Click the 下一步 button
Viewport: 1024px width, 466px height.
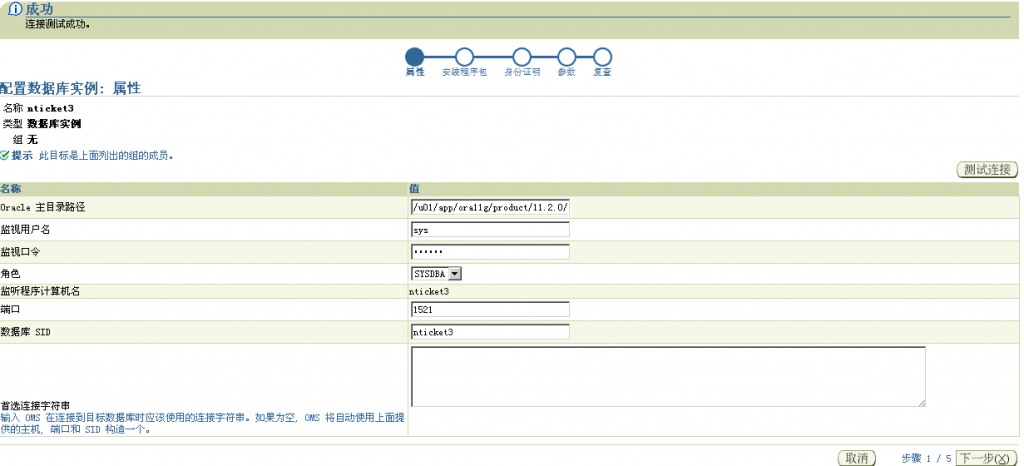tap(988, 458)
